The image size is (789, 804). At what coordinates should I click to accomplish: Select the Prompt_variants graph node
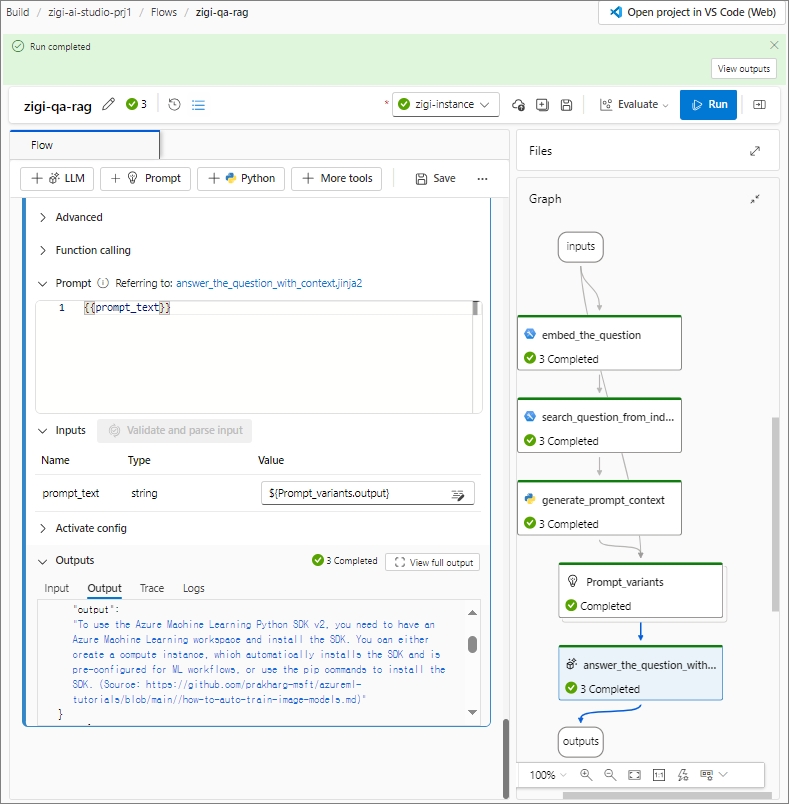[640, 591]
